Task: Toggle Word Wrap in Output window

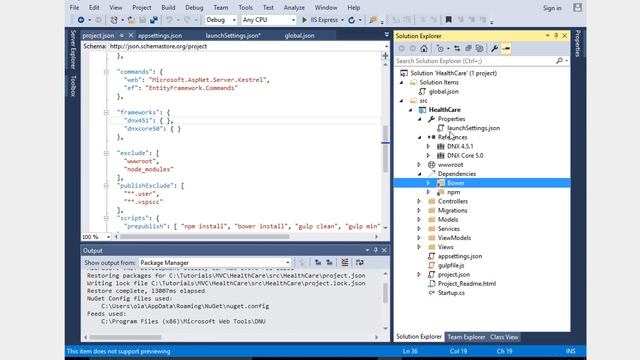Action: 360,262
